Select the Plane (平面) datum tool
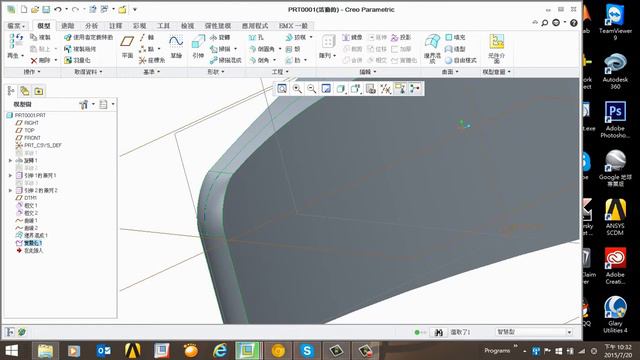 [x=127, y=47]
